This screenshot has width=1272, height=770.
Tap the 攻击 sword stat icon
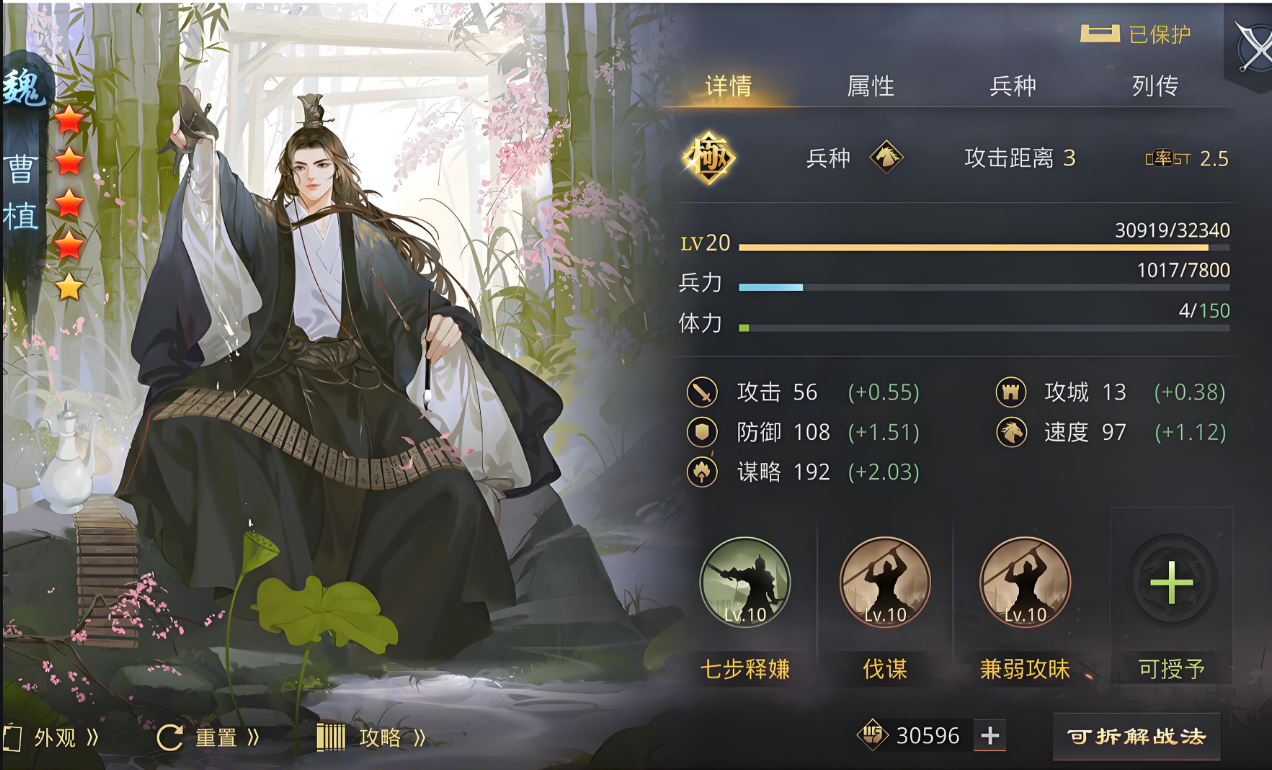[703, 392]
